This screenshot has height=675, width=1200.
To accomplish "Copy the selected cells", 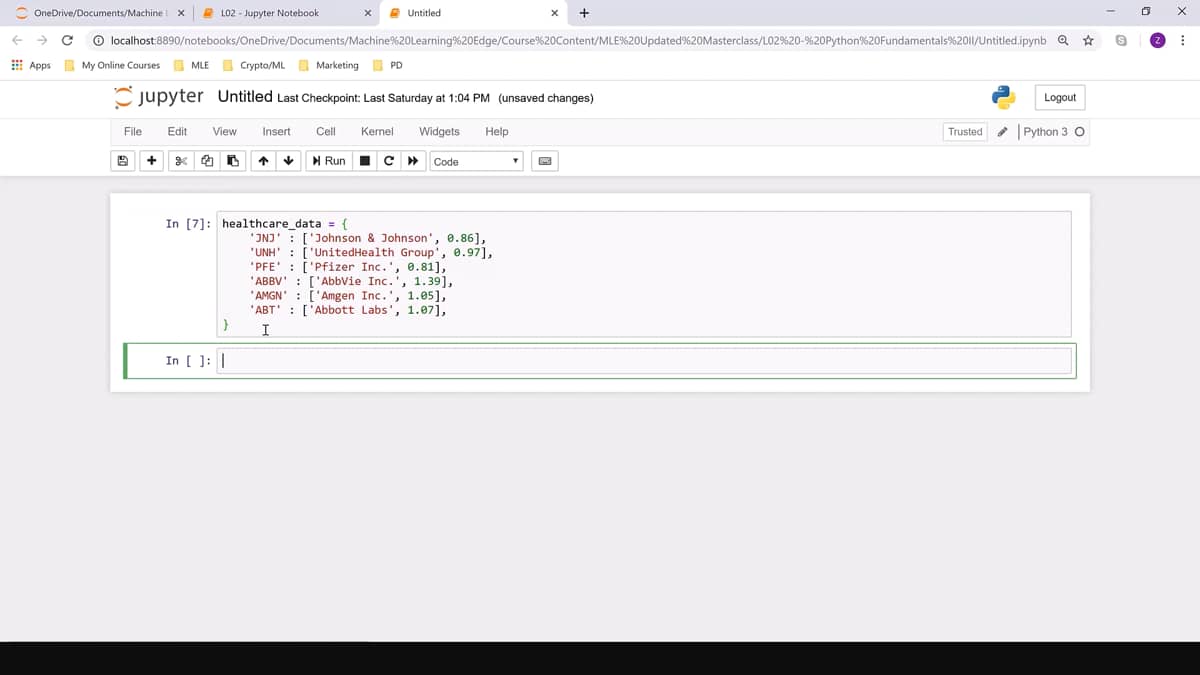I will tap(207, 161).
